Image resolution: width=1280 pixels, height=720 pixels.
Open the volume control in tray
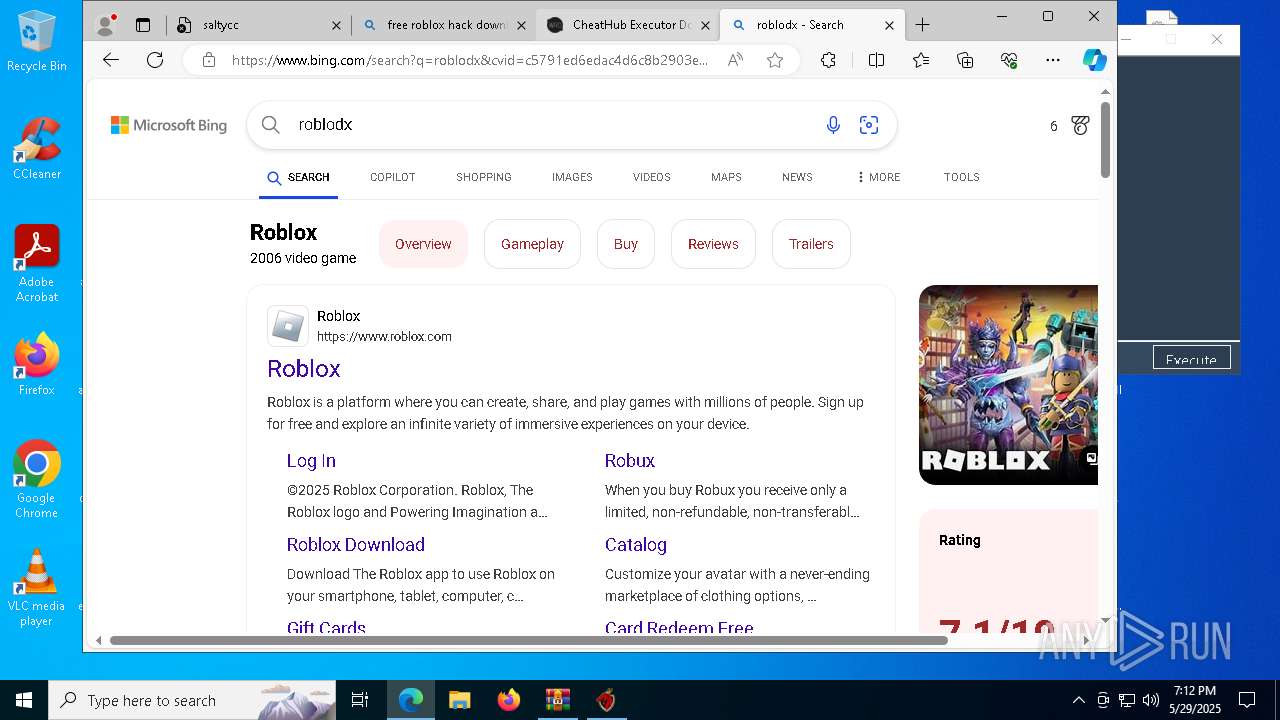[x=1151, y=700]
